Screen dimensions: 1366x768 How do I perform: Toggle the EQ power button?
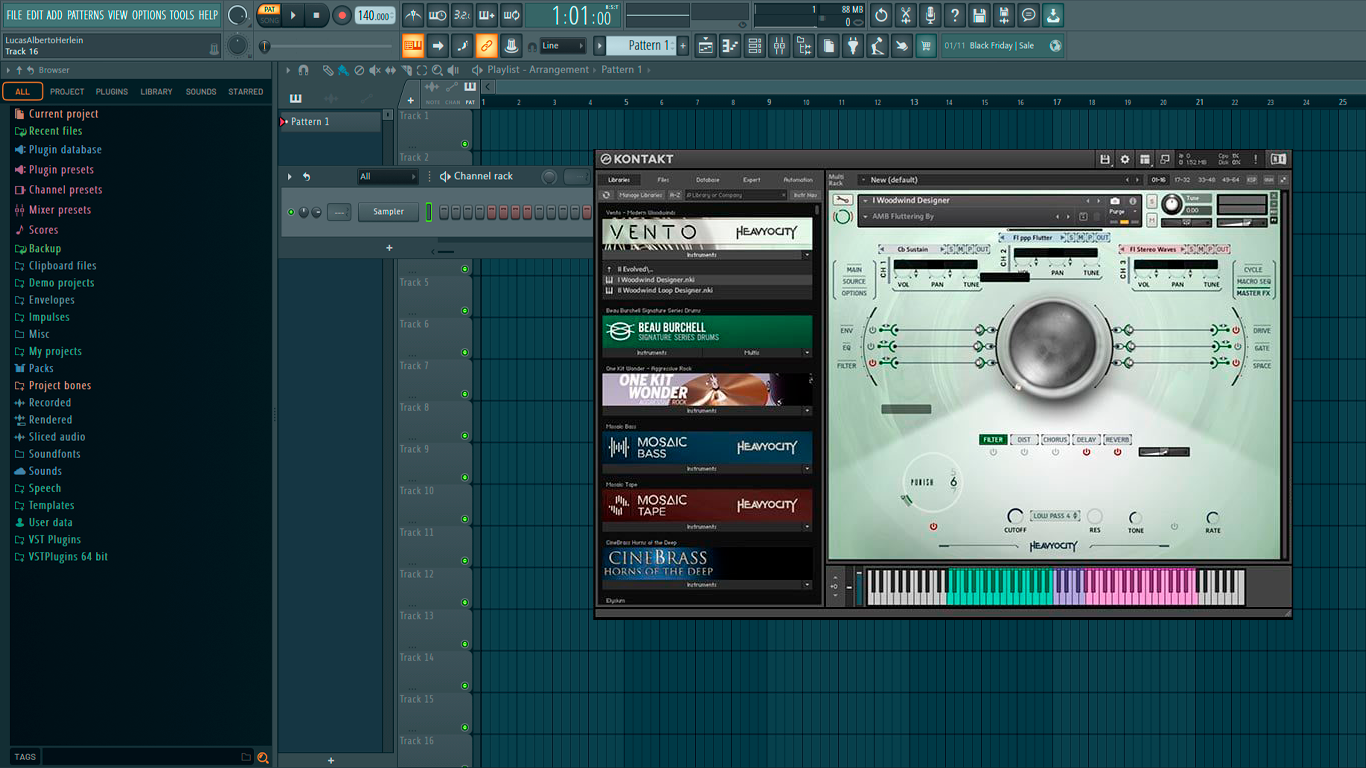(x=872, y=347)
